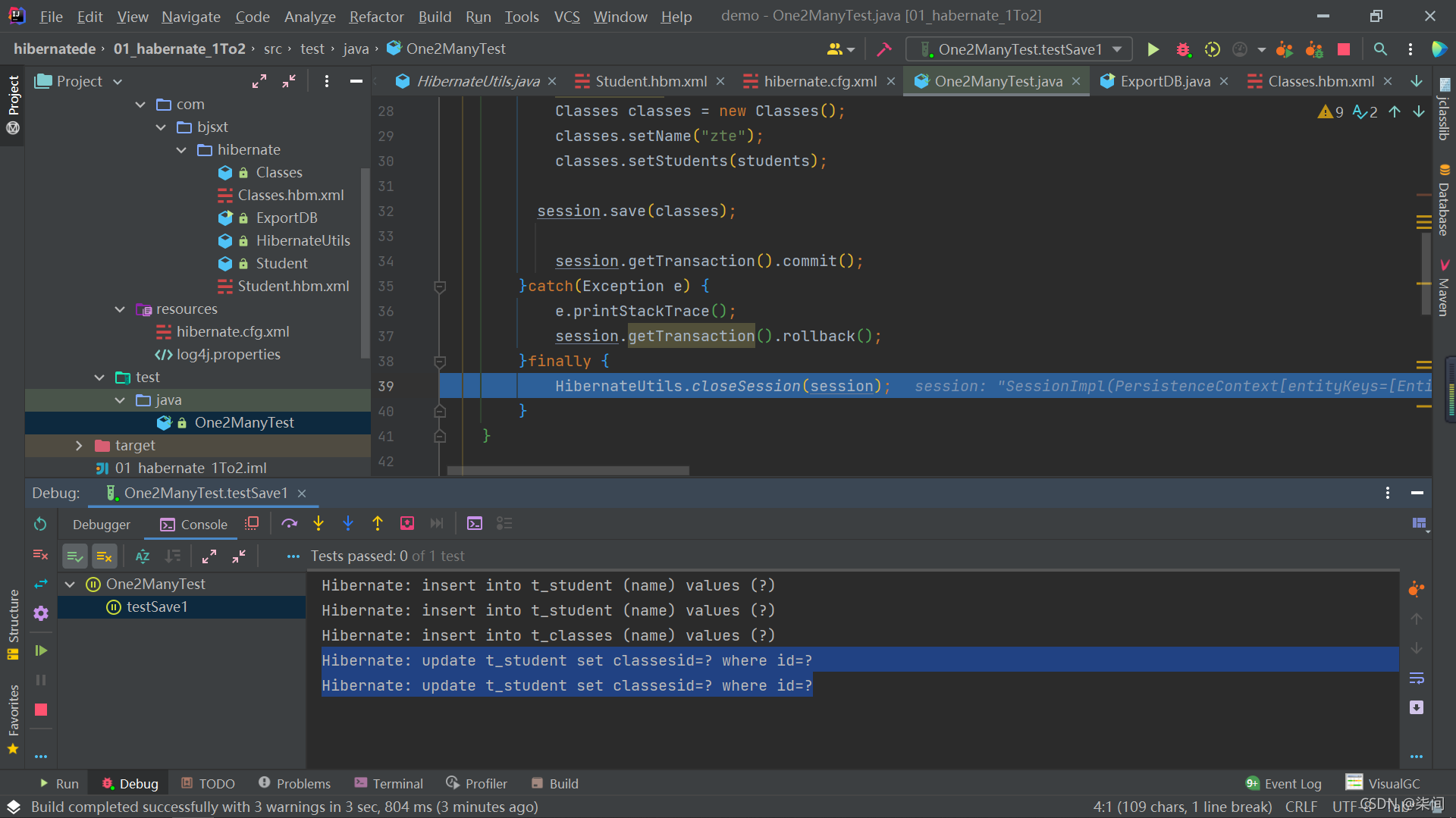The image size is (1456, 818).
Task: Open the Maven side panel
Action: (x=1444, y=288)
